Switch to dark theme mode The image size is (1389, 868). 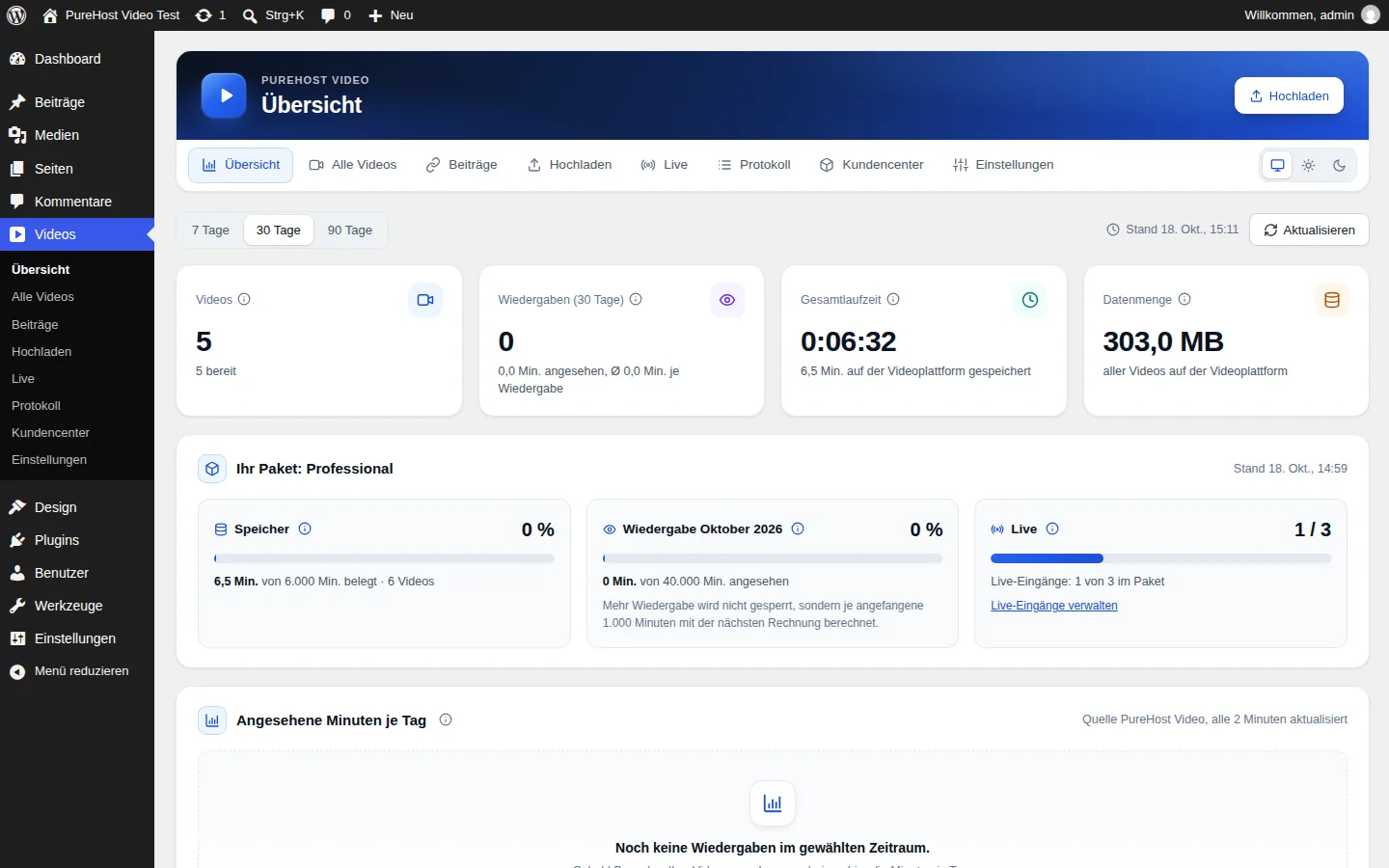[x=1339, y=165]
